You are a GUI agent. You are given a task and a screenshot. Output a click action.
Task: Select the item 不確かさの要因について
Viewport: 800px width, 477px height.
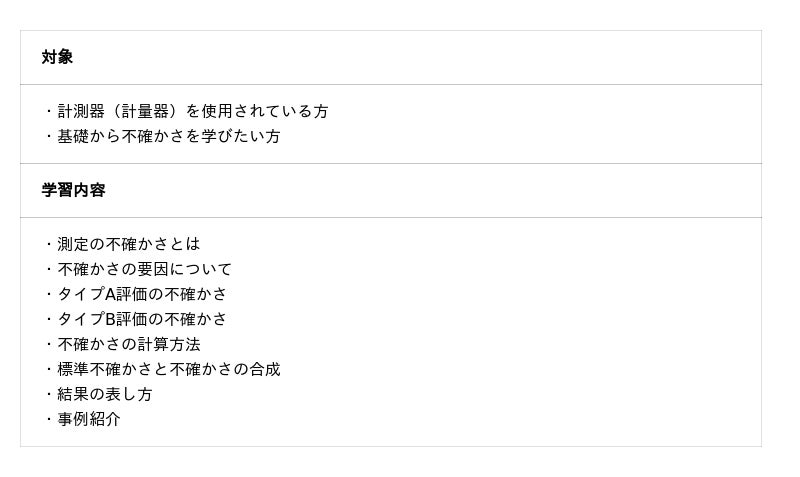[x=144, y=269]
